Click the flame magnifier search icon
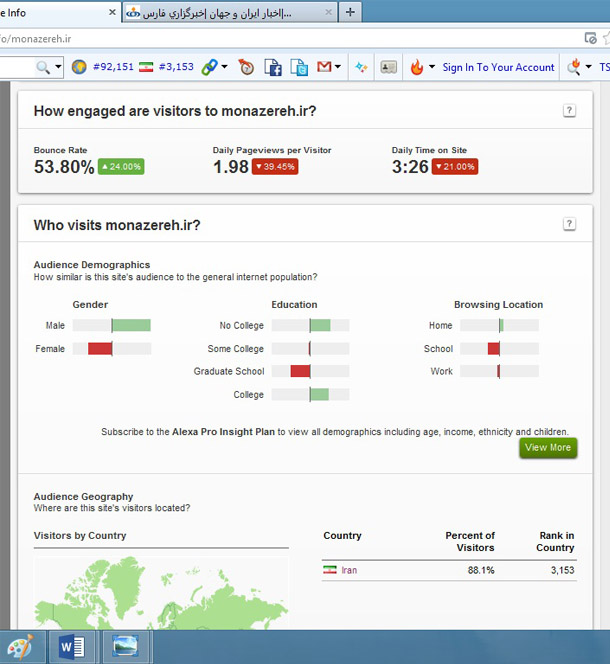 (574, 67)
